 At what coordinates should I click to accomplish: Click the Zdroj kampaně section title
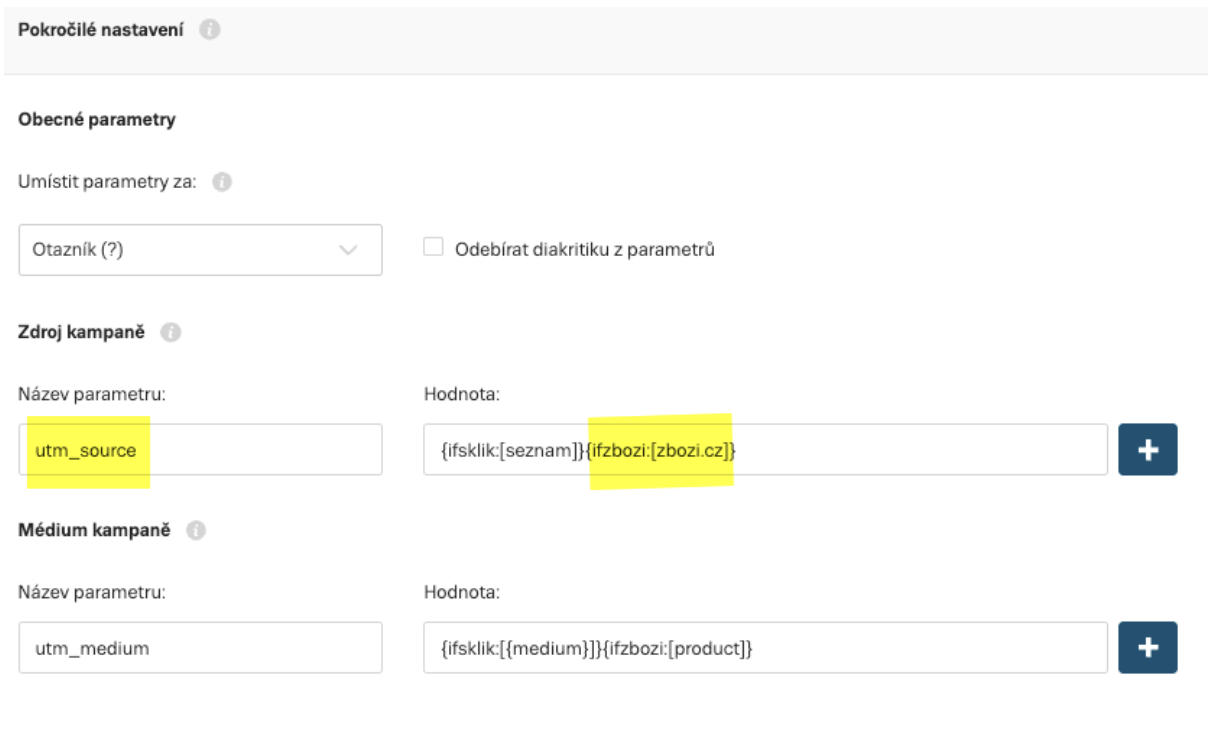(82, 333)
